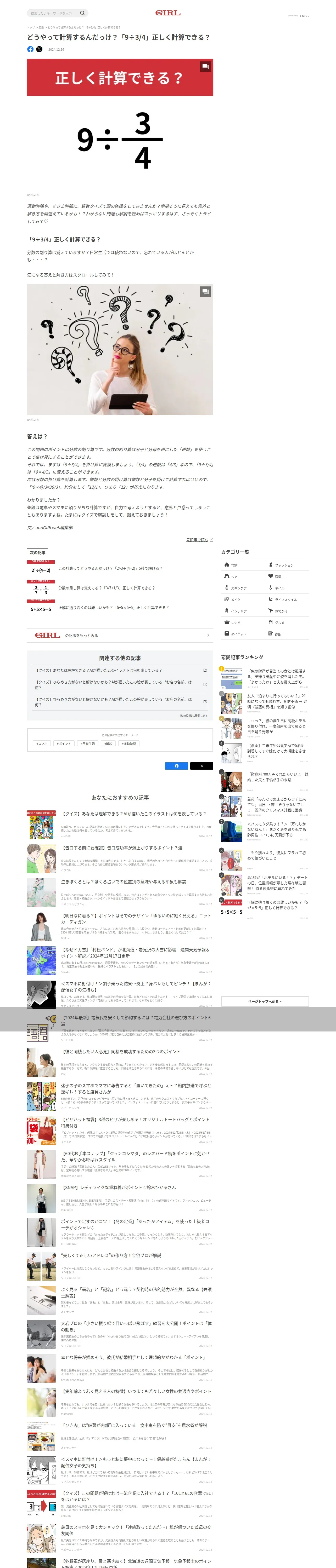Image resolution: width=336 pixels, height=1568 pixels.
Task: Open recommended article 【クイズ】あなたは理解できる？
Action: pyautogui.click(x=133, y=814)
